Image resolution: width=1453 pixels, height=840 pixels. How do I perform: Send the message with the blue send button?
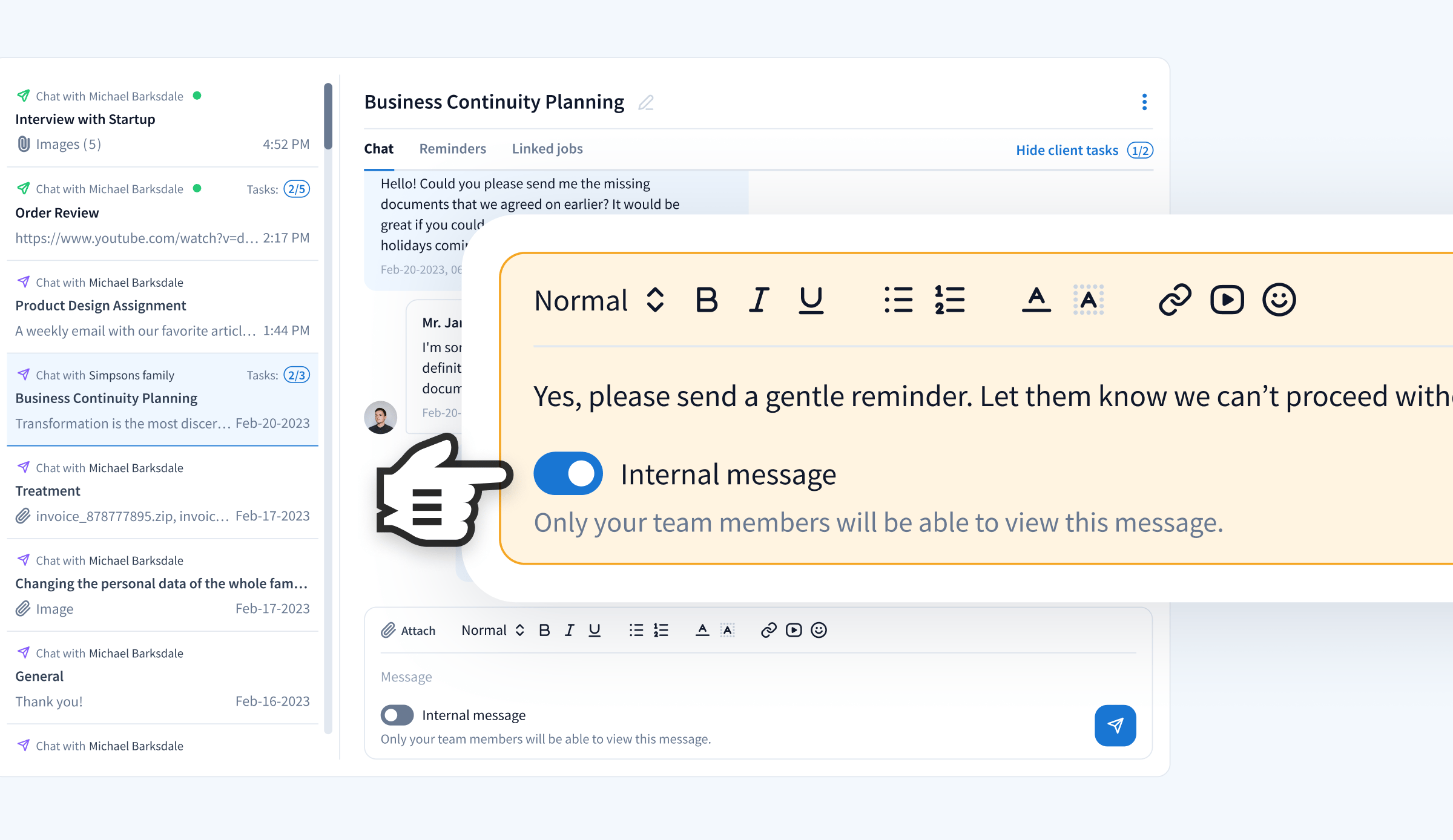pos(1115,725)
